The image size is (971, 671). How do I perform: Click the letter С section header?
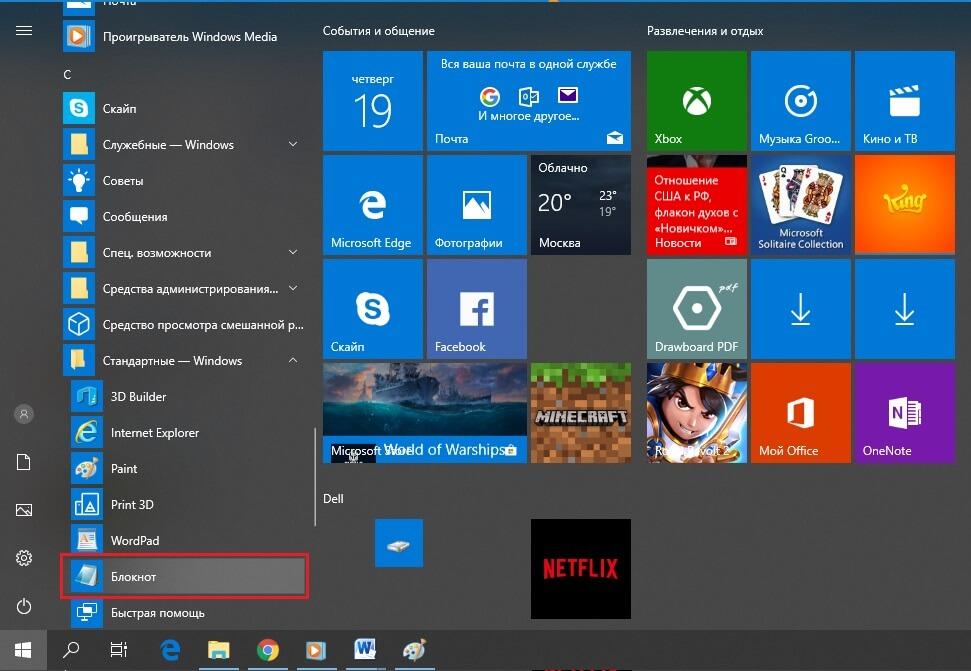click(67, 75)
